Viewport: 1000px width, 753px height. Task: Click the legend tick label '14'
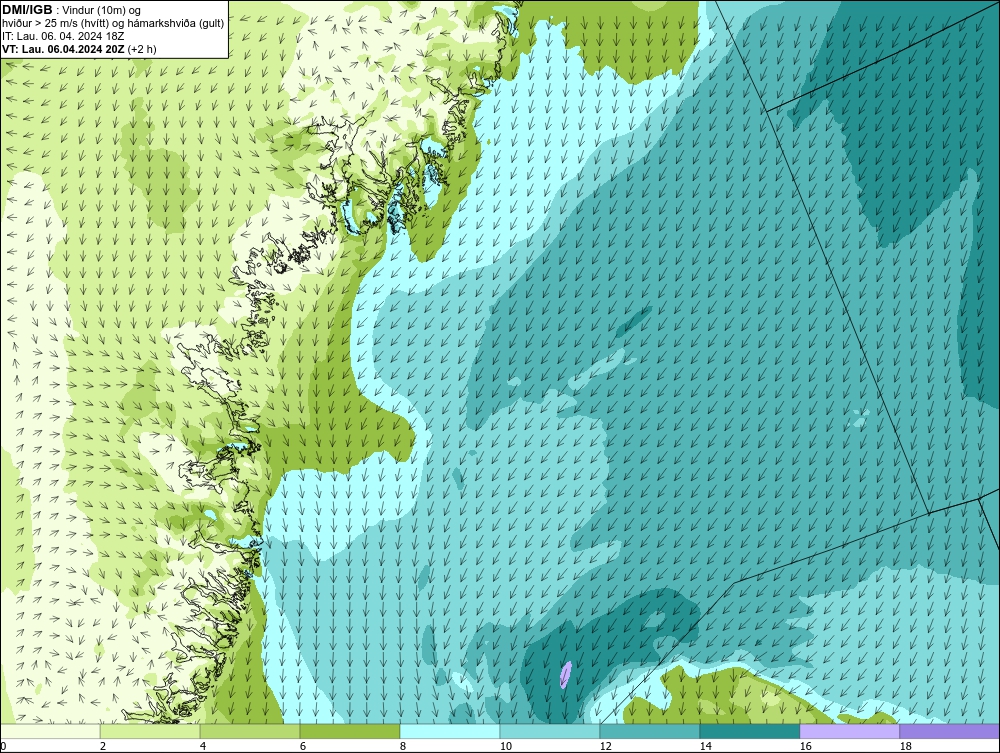(x=705, y=746)
